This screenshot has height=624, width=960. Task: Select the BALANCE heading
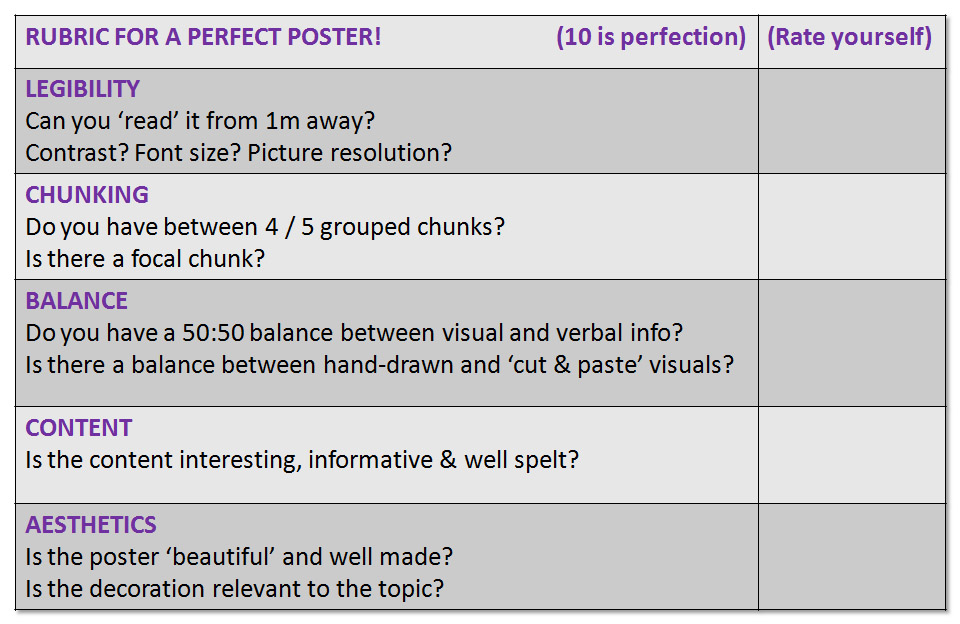pos(77,301)
